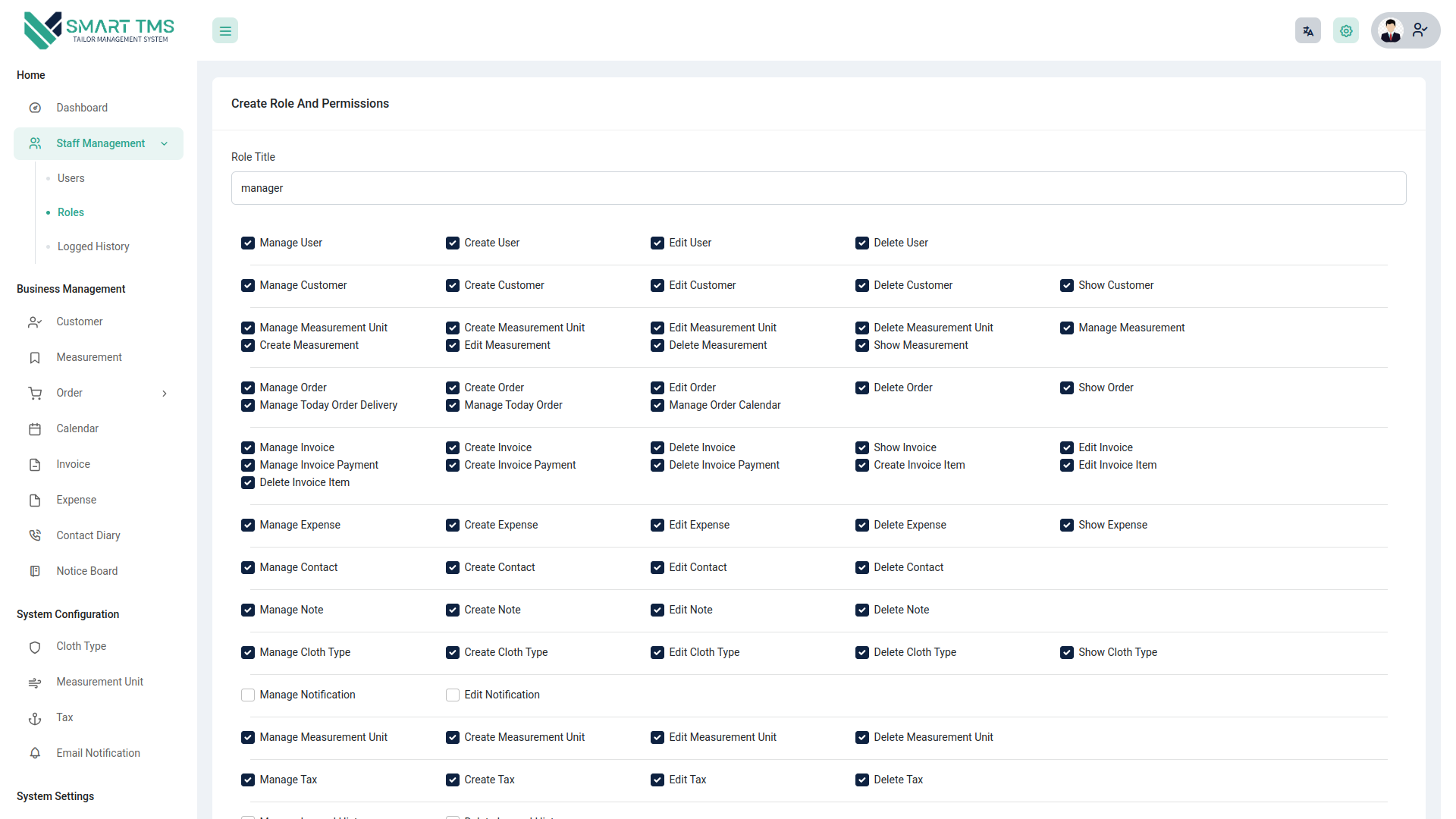Select the Calendar icon in sidebar
Viewport: 1456px width, 819px height.
[x=35, y=428]
